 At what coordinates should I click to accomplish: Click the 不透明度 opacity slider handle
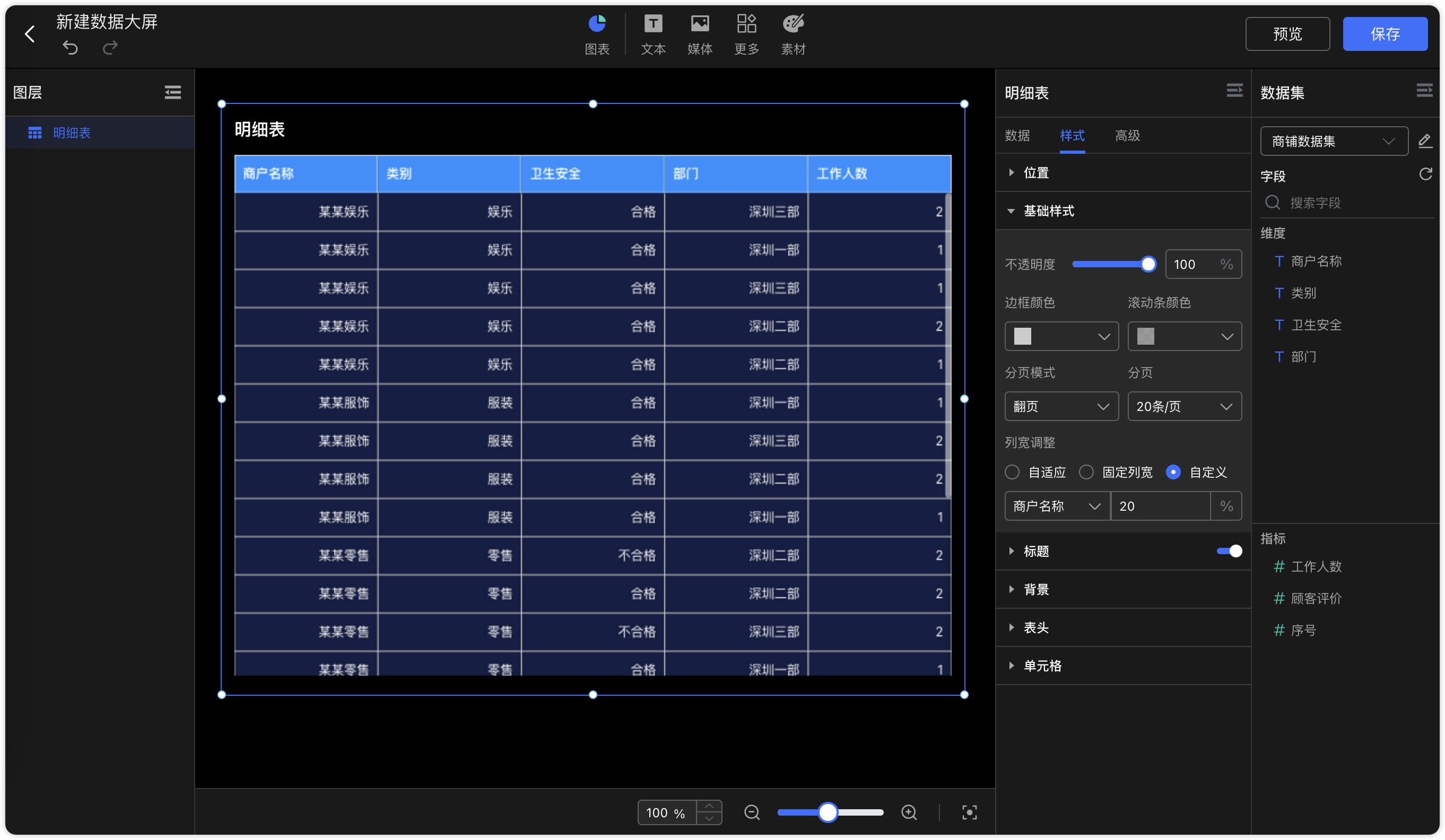point(1148,264)
